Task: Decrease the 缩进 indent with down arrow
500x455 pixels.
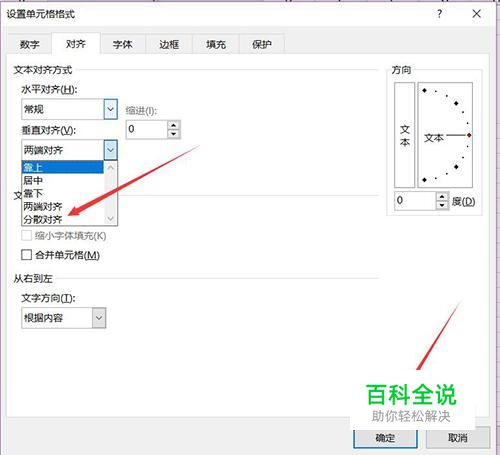Action: click(x=173, y=134)
